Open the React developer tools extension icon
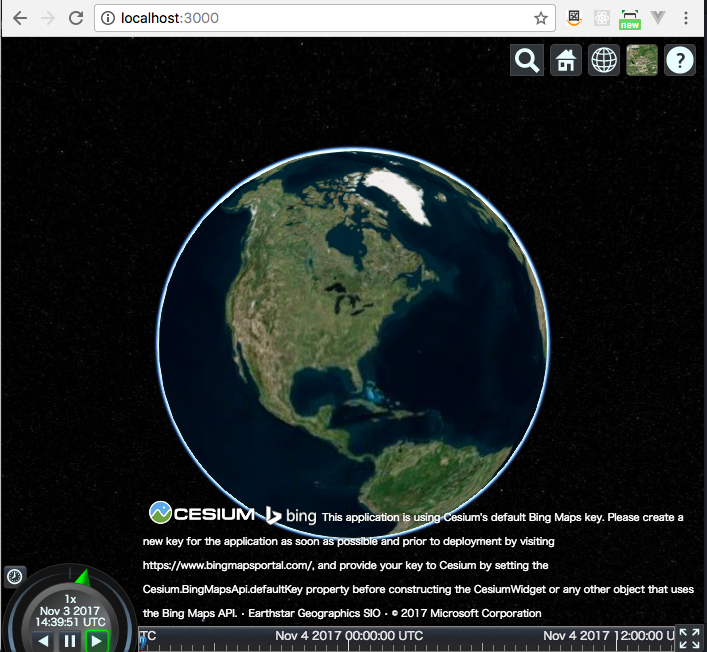This screenshot has width=707, height=652. tap(601, 18)
